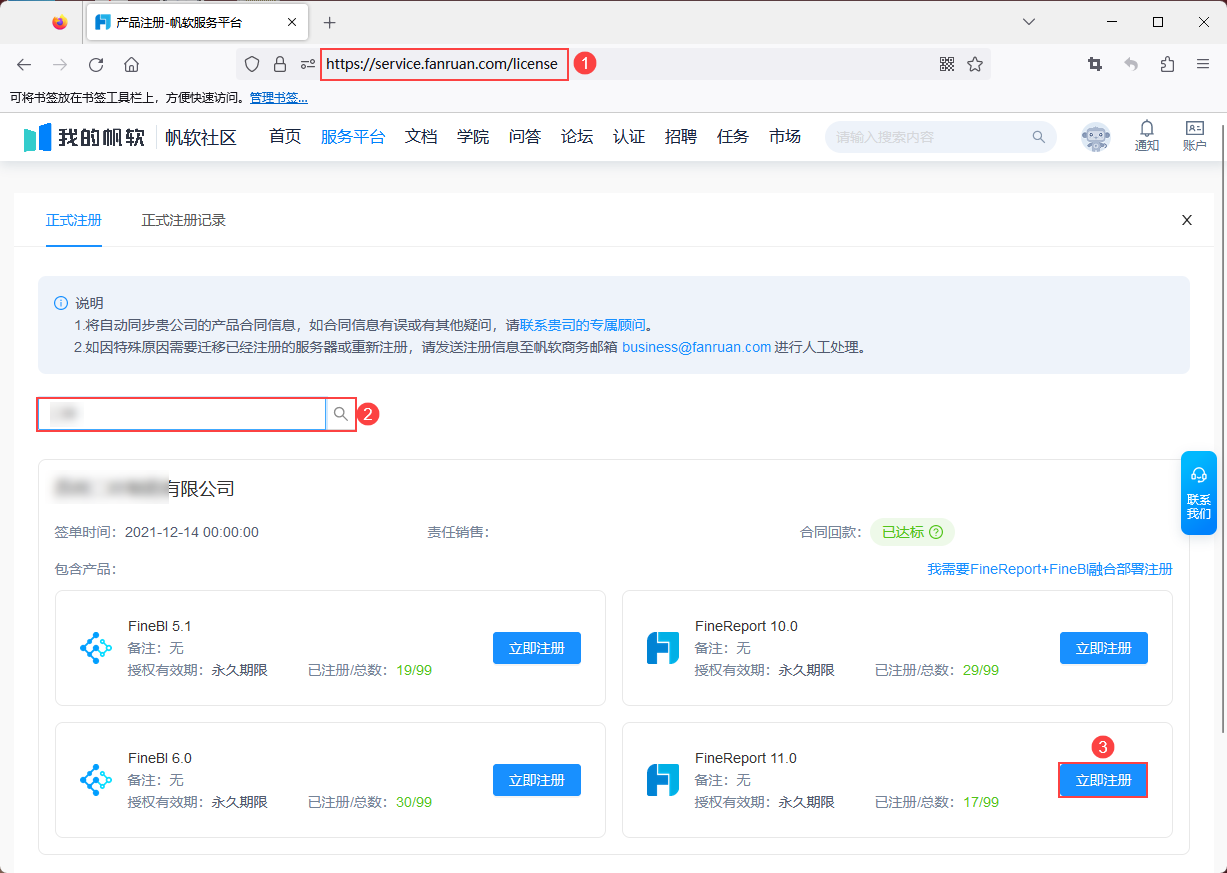Open the 市场 navigation item
Image resolution: width=1227 pixels, height=873 pixels.
pyautogui.click(x=785, y=137)
